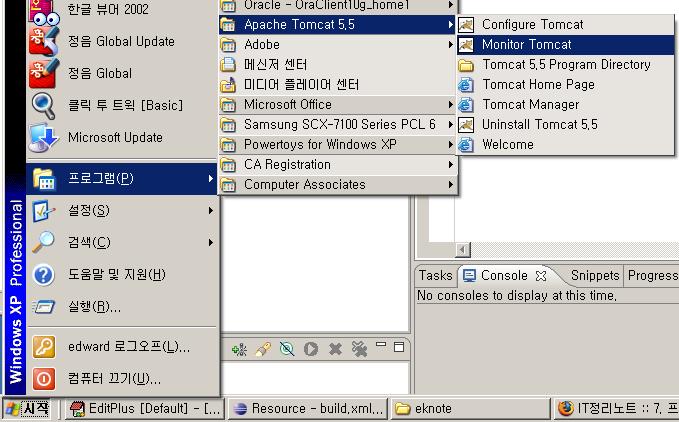Open the Welcome shortcut
This screenshot has width=679, height=422.
566,144
